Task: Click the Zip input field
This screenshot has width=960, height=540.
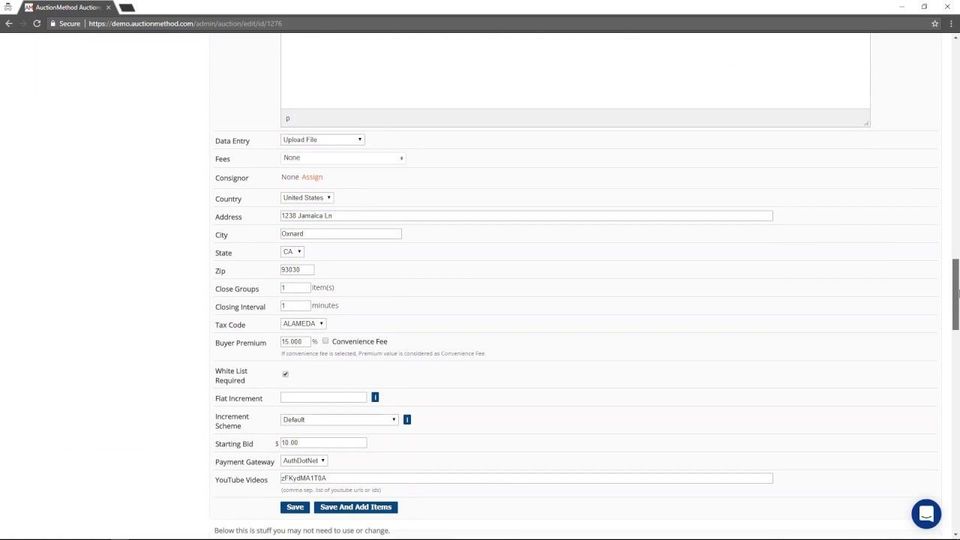Action: (x=297, y=269)
